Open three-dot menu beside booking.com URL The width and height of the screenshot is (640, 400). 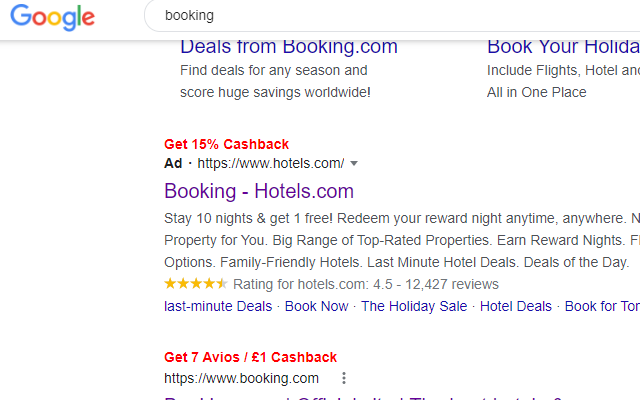pyautogui.click(x=343, y=378)
